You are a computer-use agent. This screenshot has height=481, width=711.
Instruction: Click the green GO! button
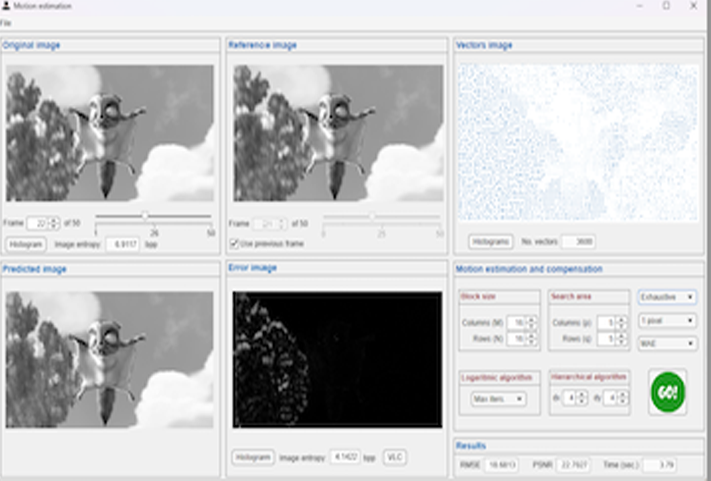coord(667,392)
